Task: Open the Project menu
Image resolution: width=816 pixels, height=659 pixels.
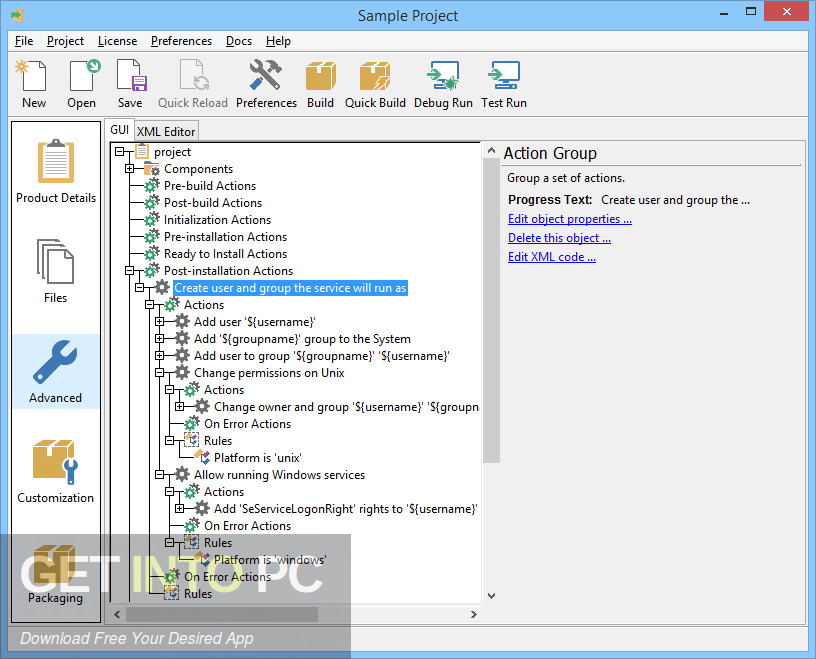Action: 65,41
